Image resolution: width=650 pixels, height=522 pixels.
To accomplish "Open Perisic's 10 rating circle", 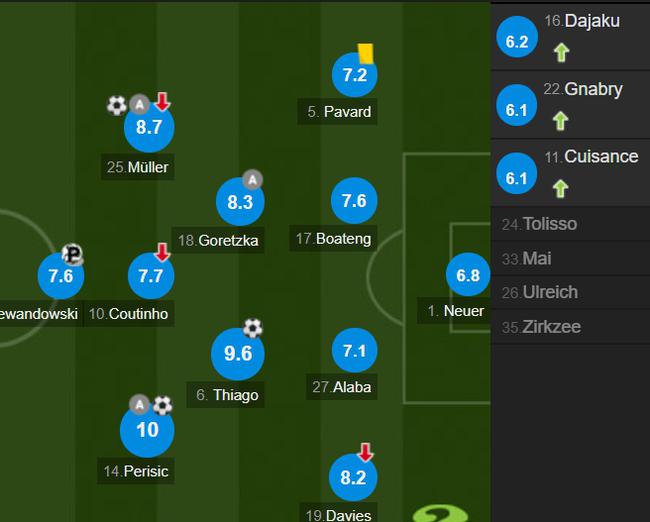I will (x=147, y=430).
